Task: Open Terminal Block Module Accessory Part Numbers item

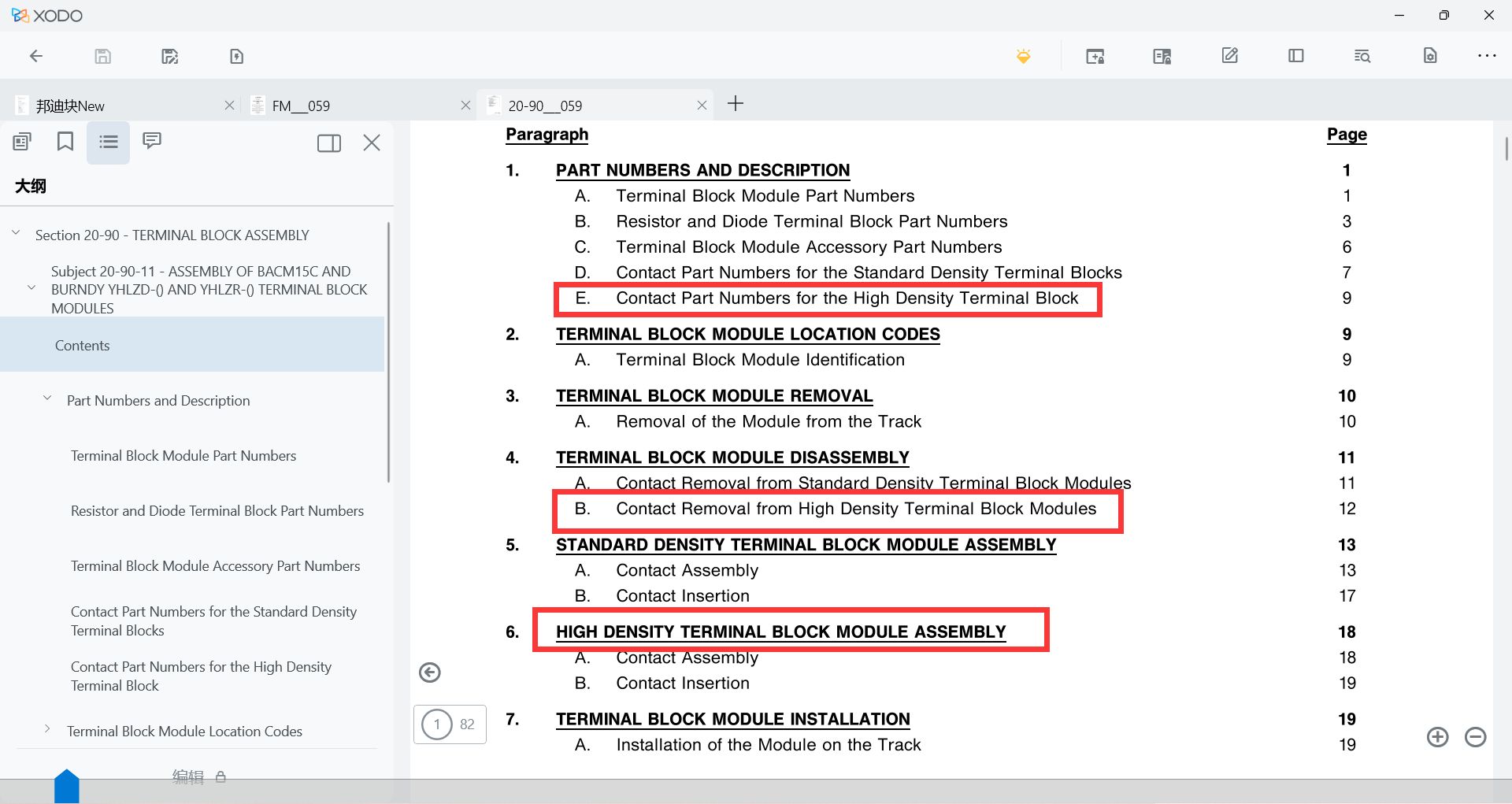Action: 215,566
